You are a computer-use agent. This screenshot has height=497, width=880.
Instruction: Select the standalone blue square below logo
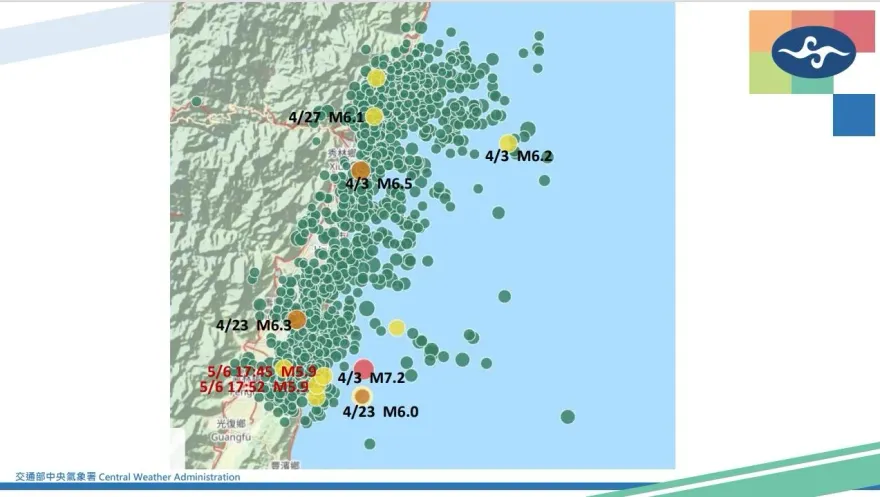[x=853, y=115]
